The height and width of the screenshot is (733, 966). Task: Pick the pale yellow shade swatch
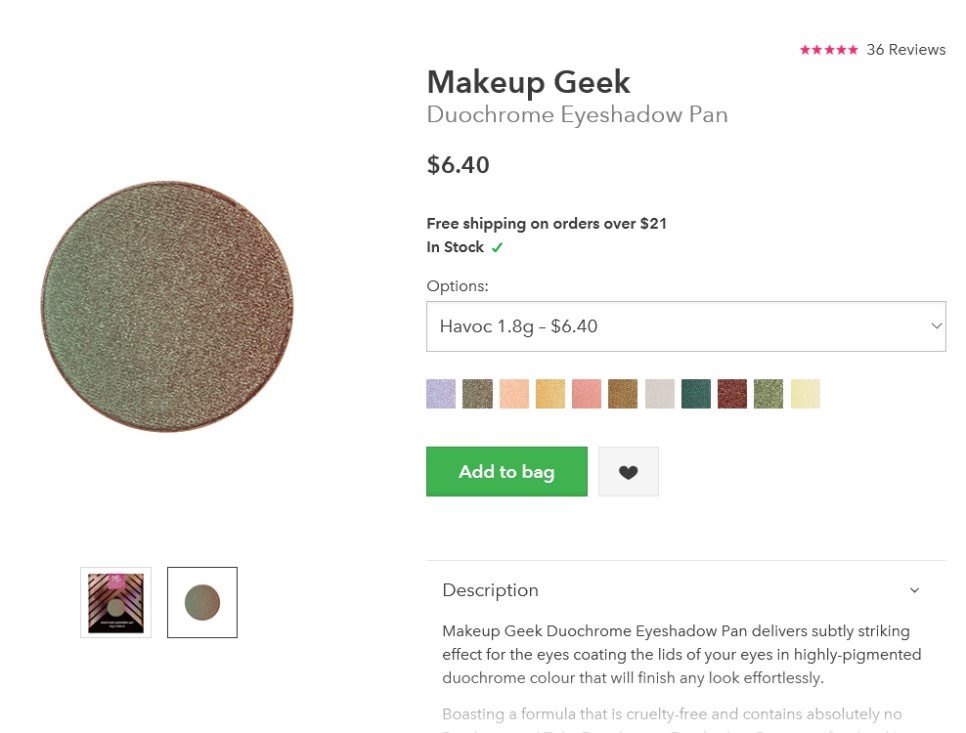pyautogui.click(x=805, y=394)
